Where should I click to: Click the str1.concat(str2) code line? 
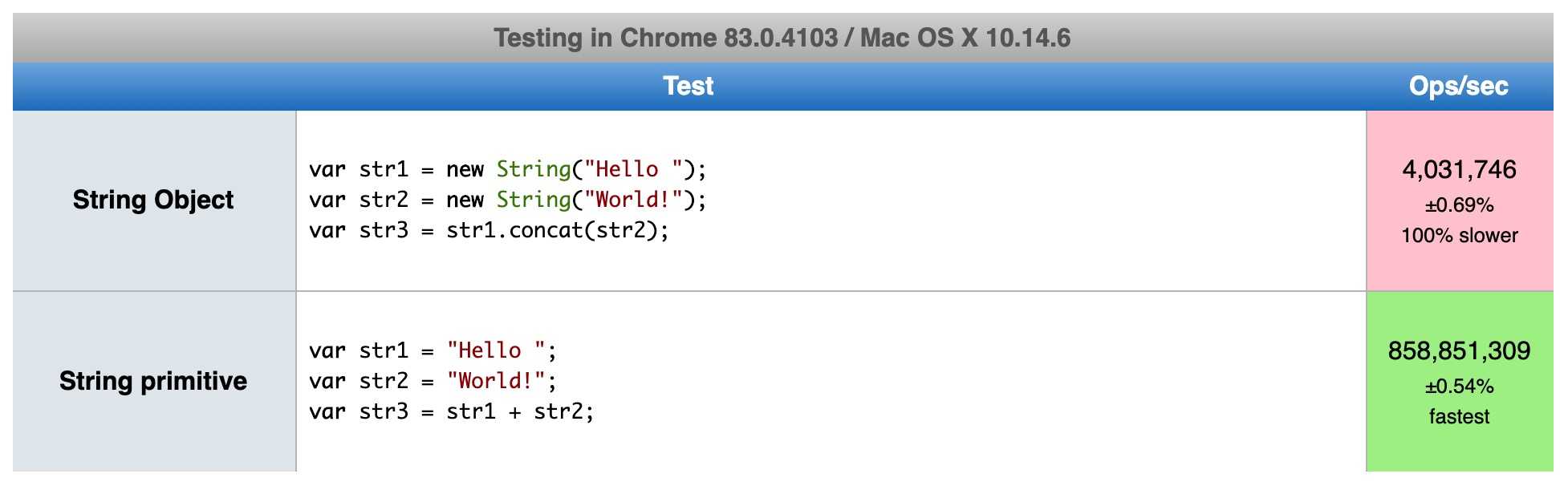click(x=489, y=231)
